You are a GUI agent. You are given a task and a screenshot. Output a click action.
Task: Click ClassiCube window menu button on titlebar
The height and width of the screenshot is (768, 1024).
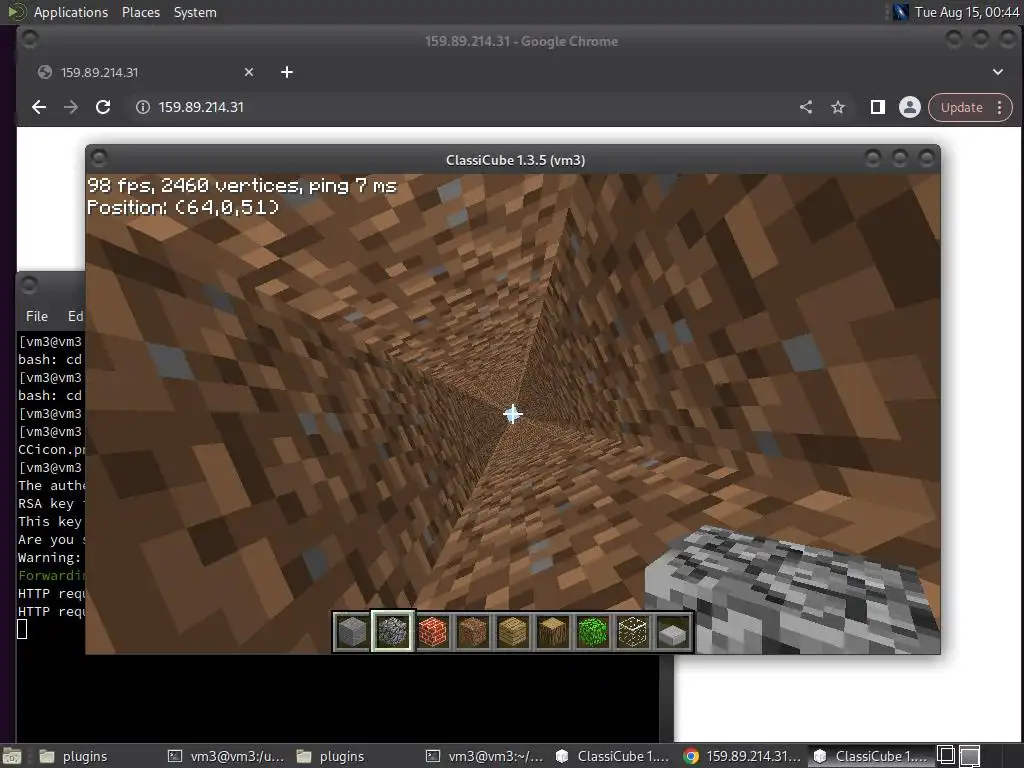[99, 159]
